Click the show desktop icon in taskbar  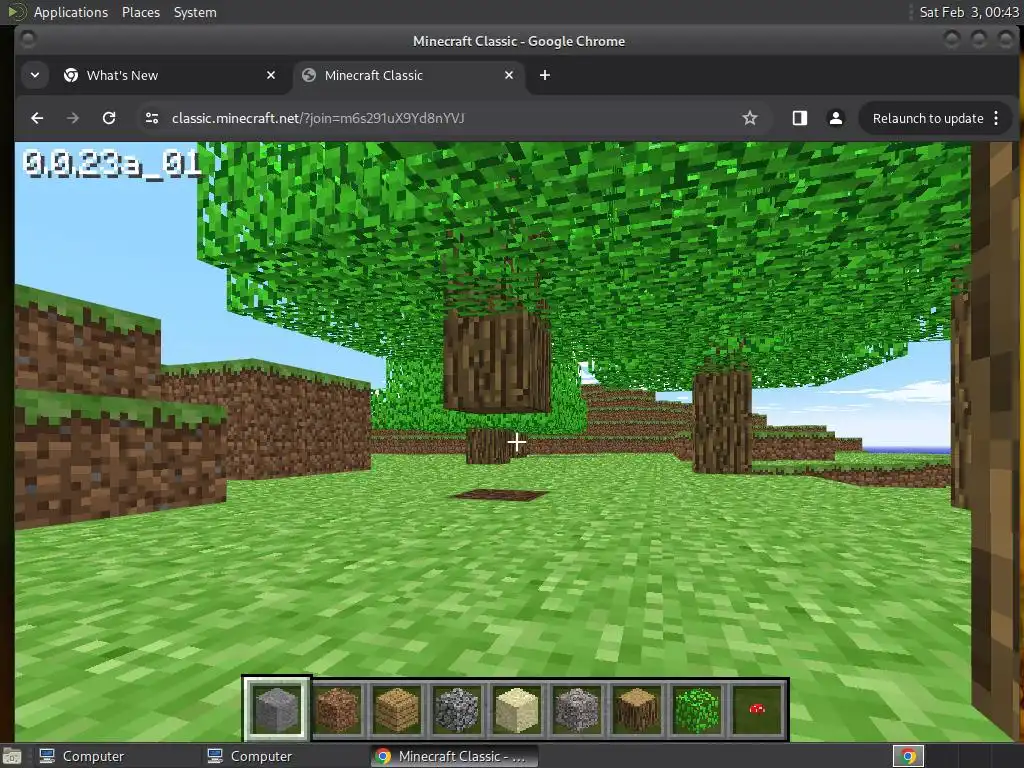tap(12, 756)
